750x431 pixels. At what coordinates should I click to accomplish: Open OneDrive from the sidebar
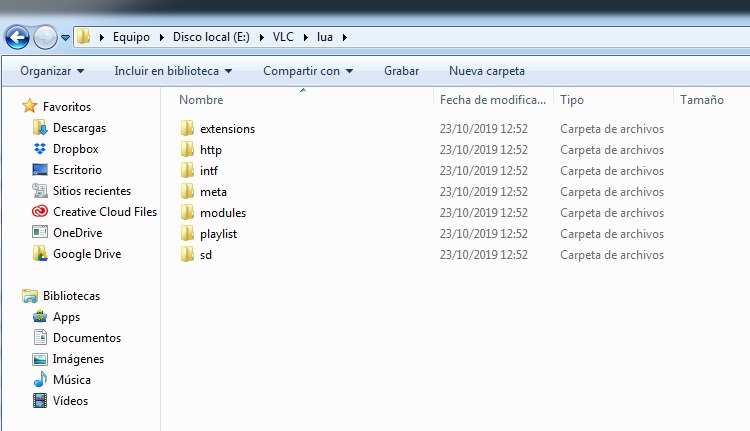tap(40, 233)
